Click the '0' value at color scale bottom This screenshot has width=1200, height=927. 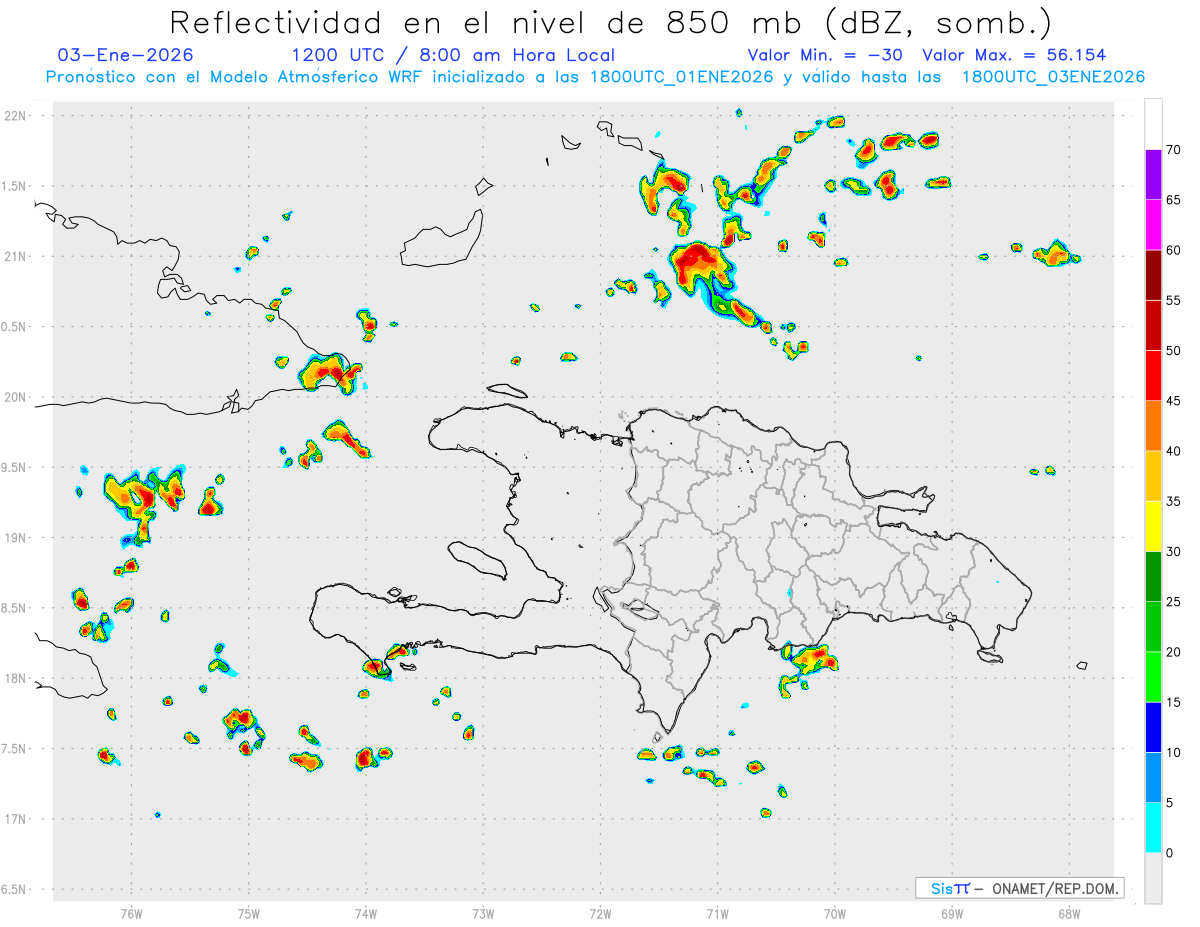click(1170, 853)
